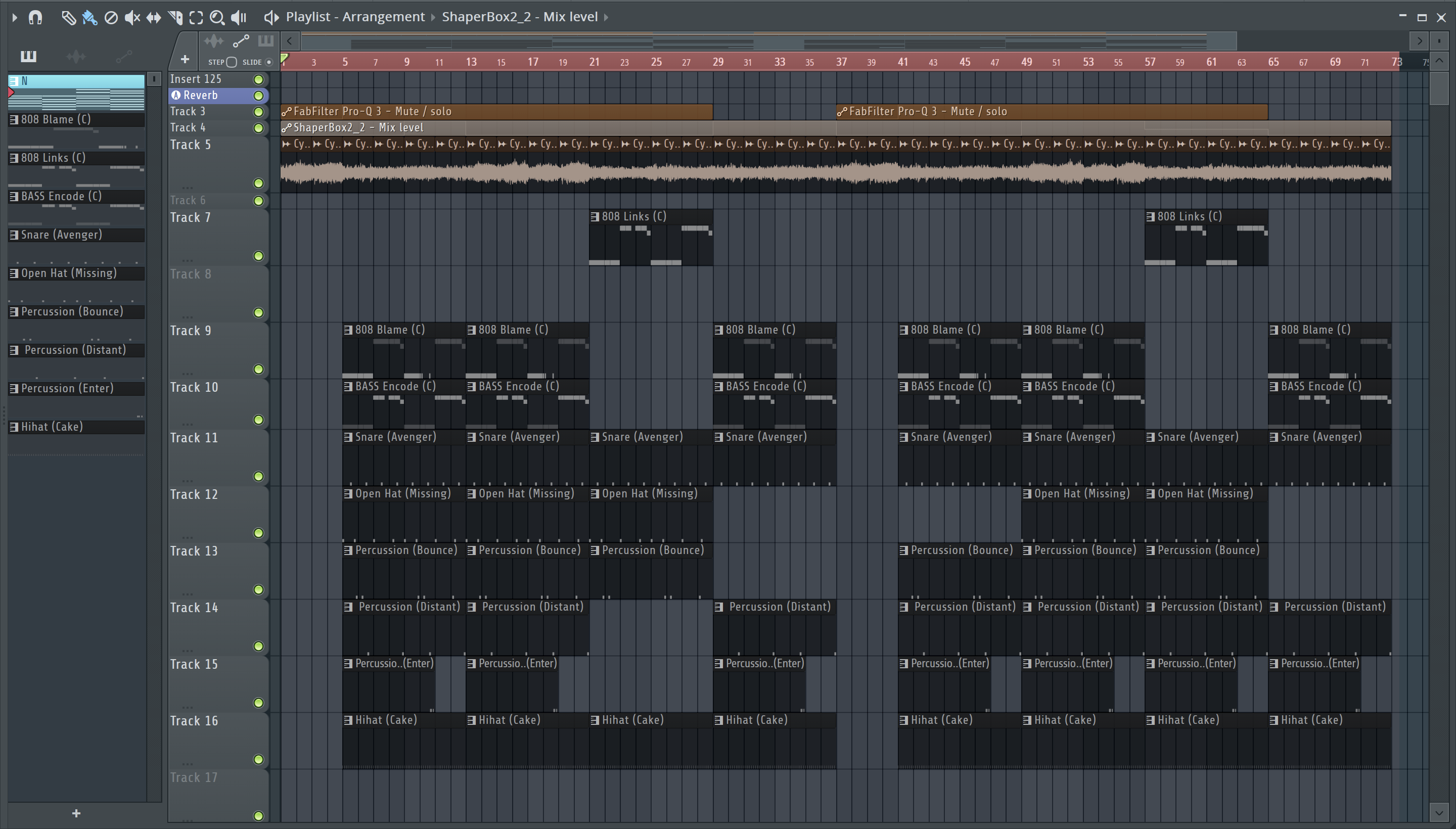Viewport: 1456px width, 829px height.
Task: Select Hihat (Cake) pattern in picker
Action: click(76, 427)
